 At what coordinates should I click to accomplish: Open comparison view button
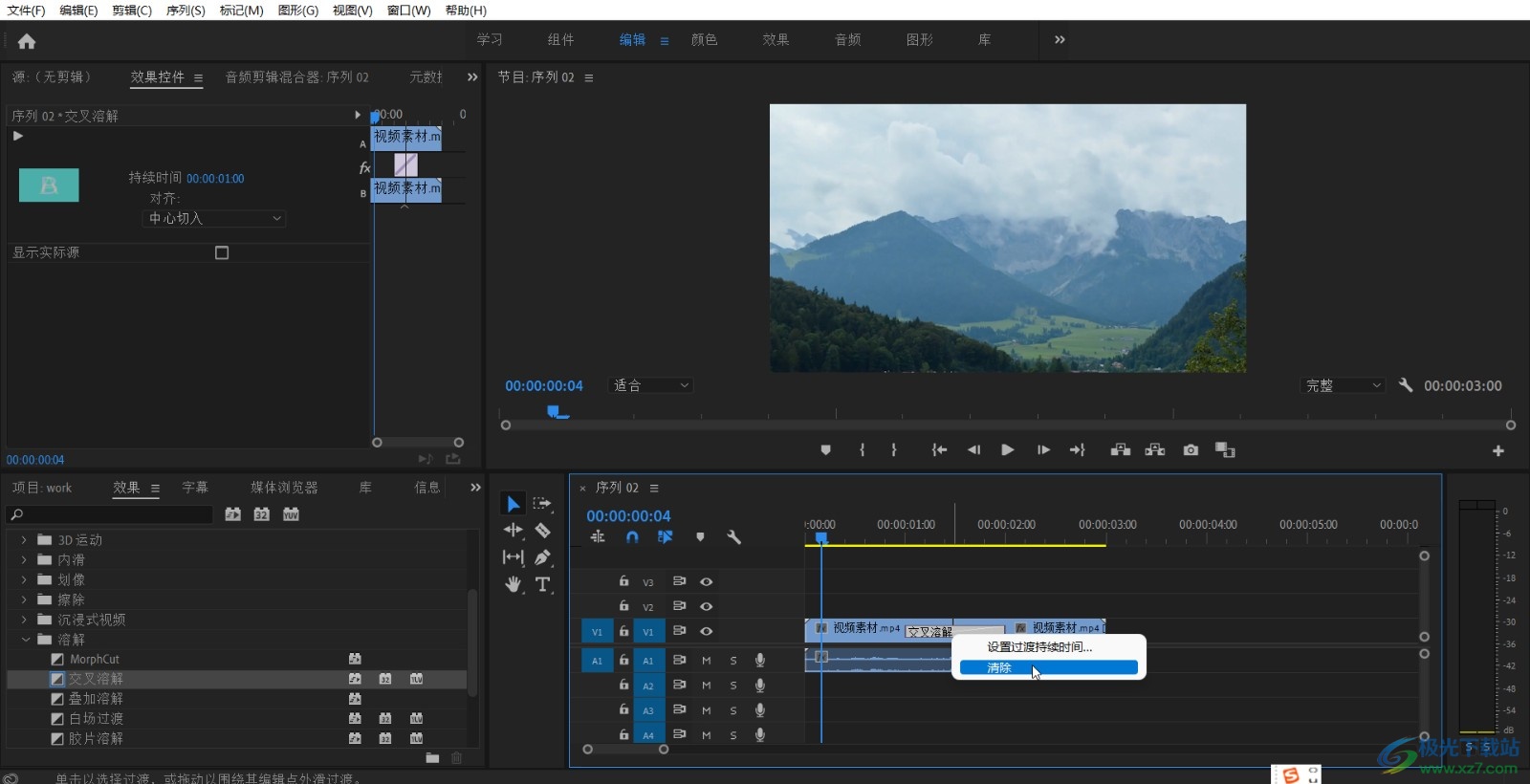tap(1225, 450)
